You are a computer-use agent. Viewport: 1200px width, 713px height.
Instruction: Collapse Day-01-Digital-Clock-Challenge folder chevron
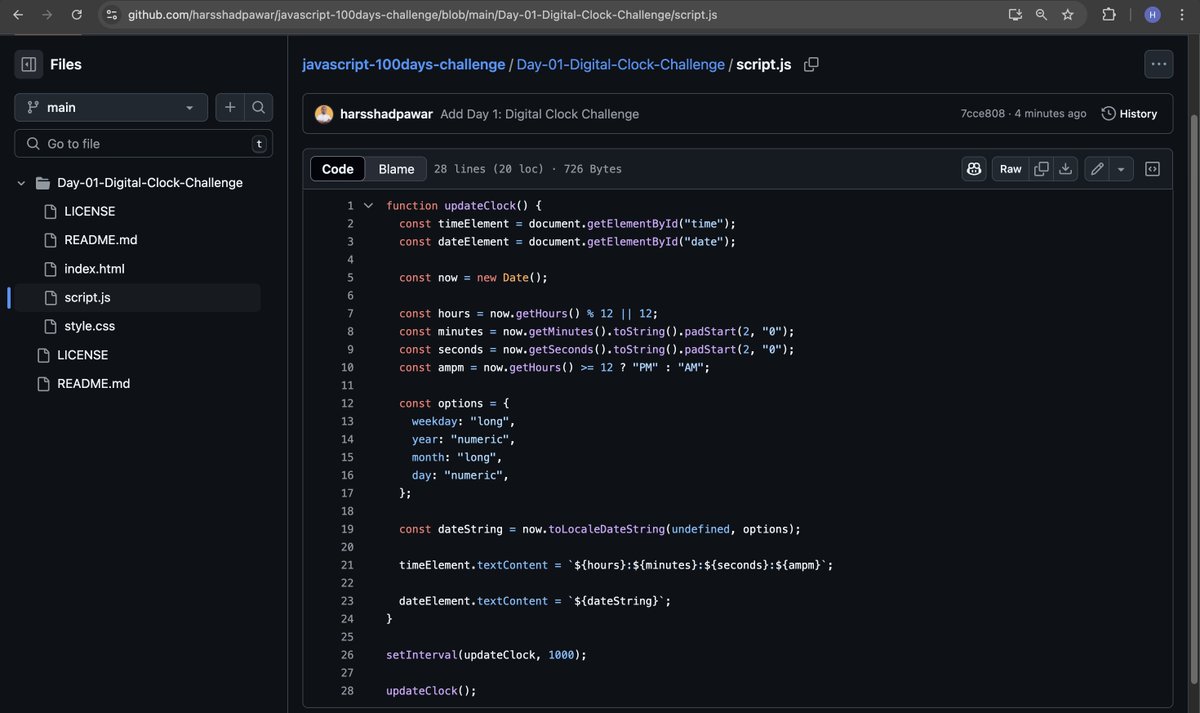coord(21,183)
